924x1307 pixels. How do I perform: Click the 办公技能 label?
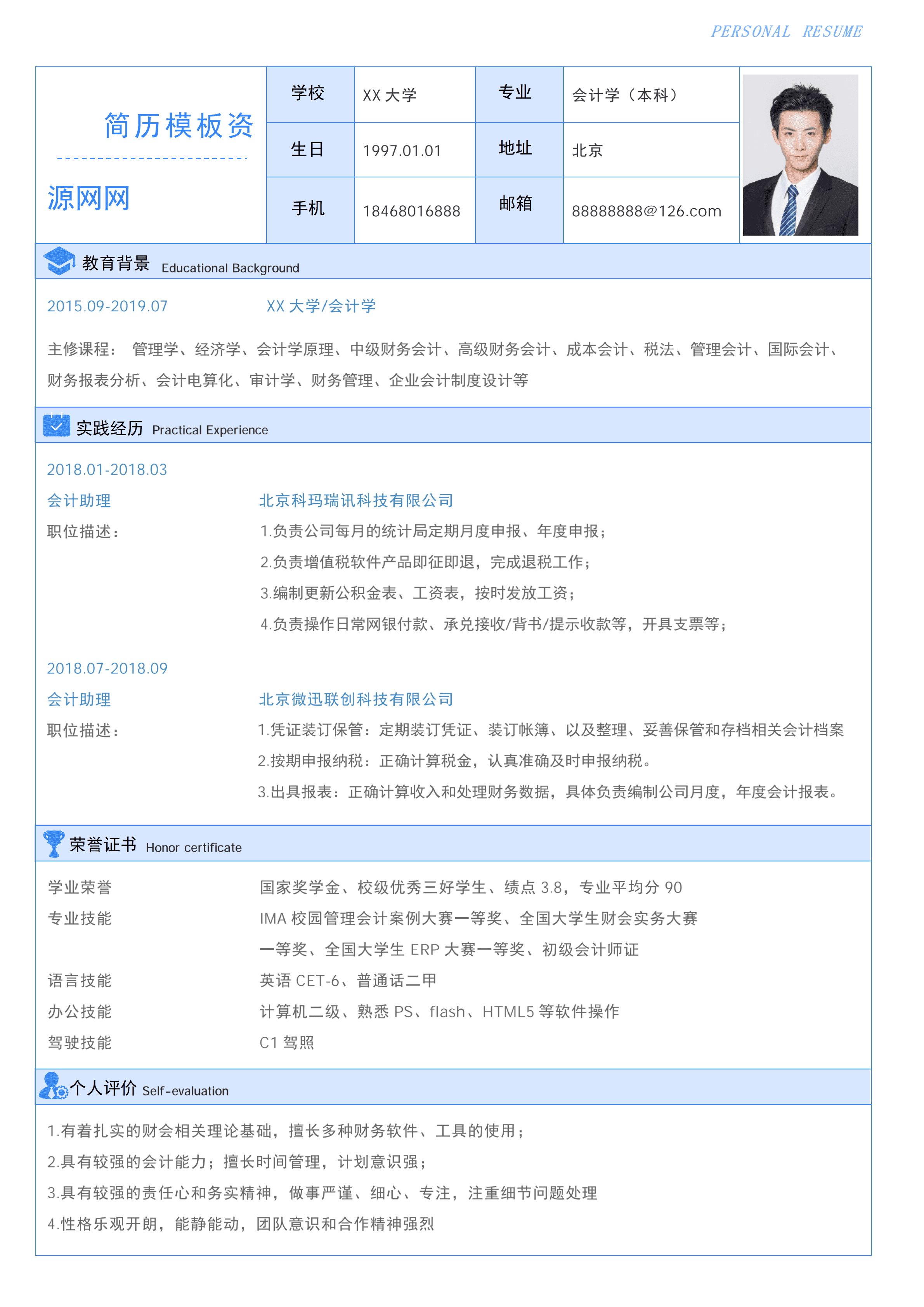tap(80, 1012)
